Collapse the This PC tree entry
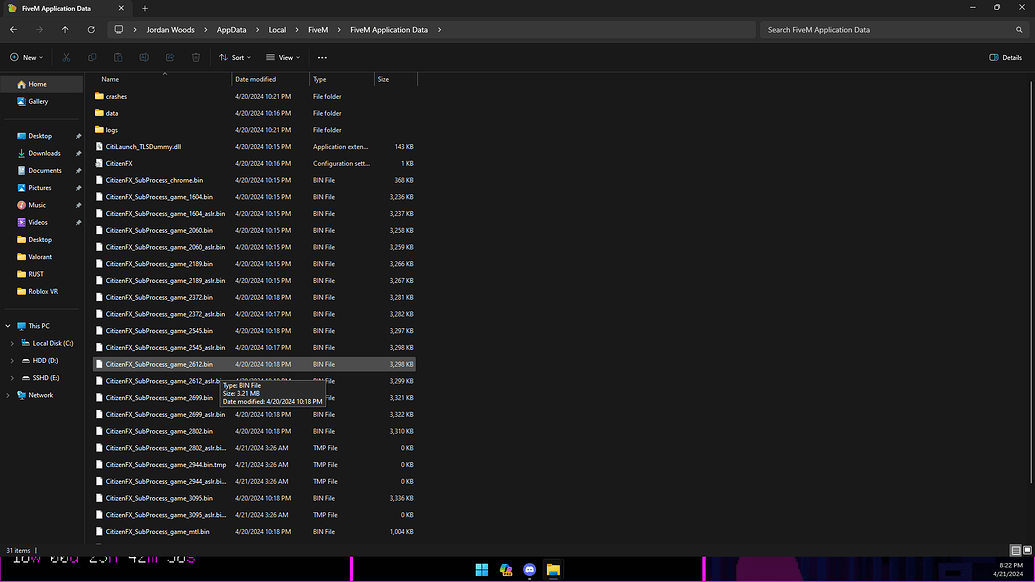This screenshot has width=1035, height=582. pos(7,326)
